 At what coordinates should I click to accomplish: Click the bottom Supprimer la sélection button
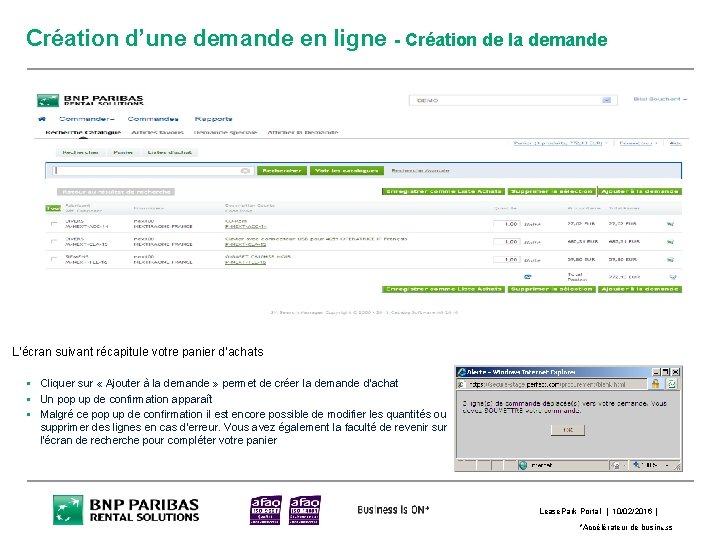(551, 289)
